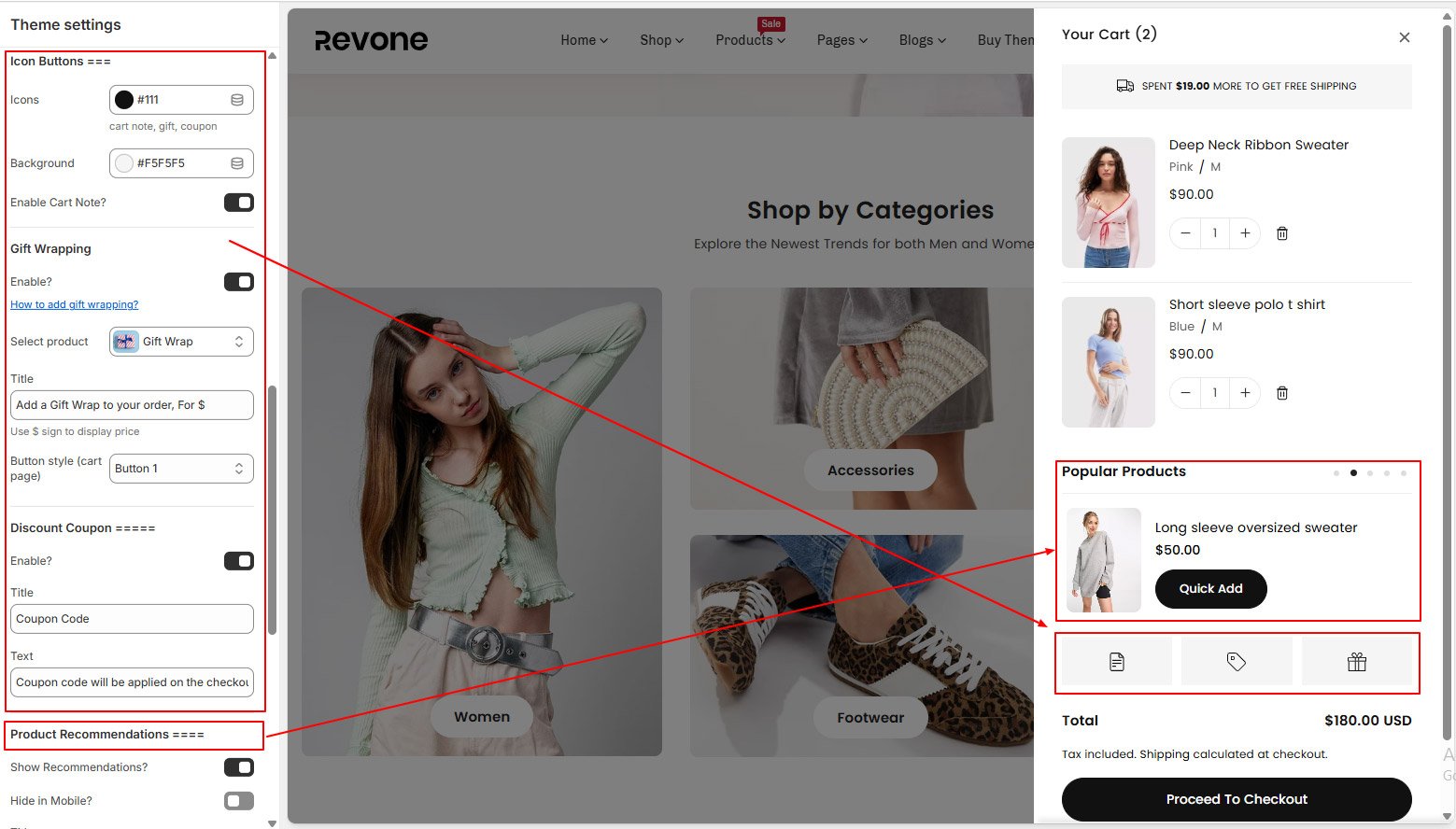1456x829 pixels.
Task: Click the coupon tag icon in cart
Action: 1236,662
